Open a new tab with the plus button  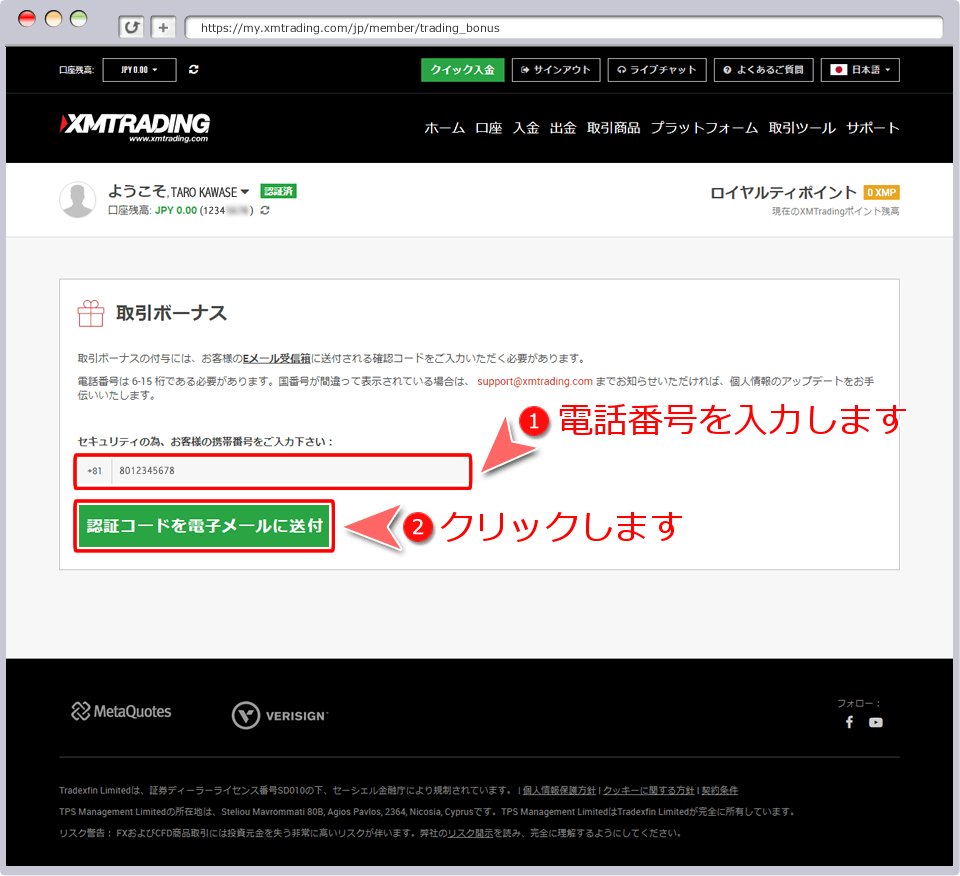click(x=163, y=27)
